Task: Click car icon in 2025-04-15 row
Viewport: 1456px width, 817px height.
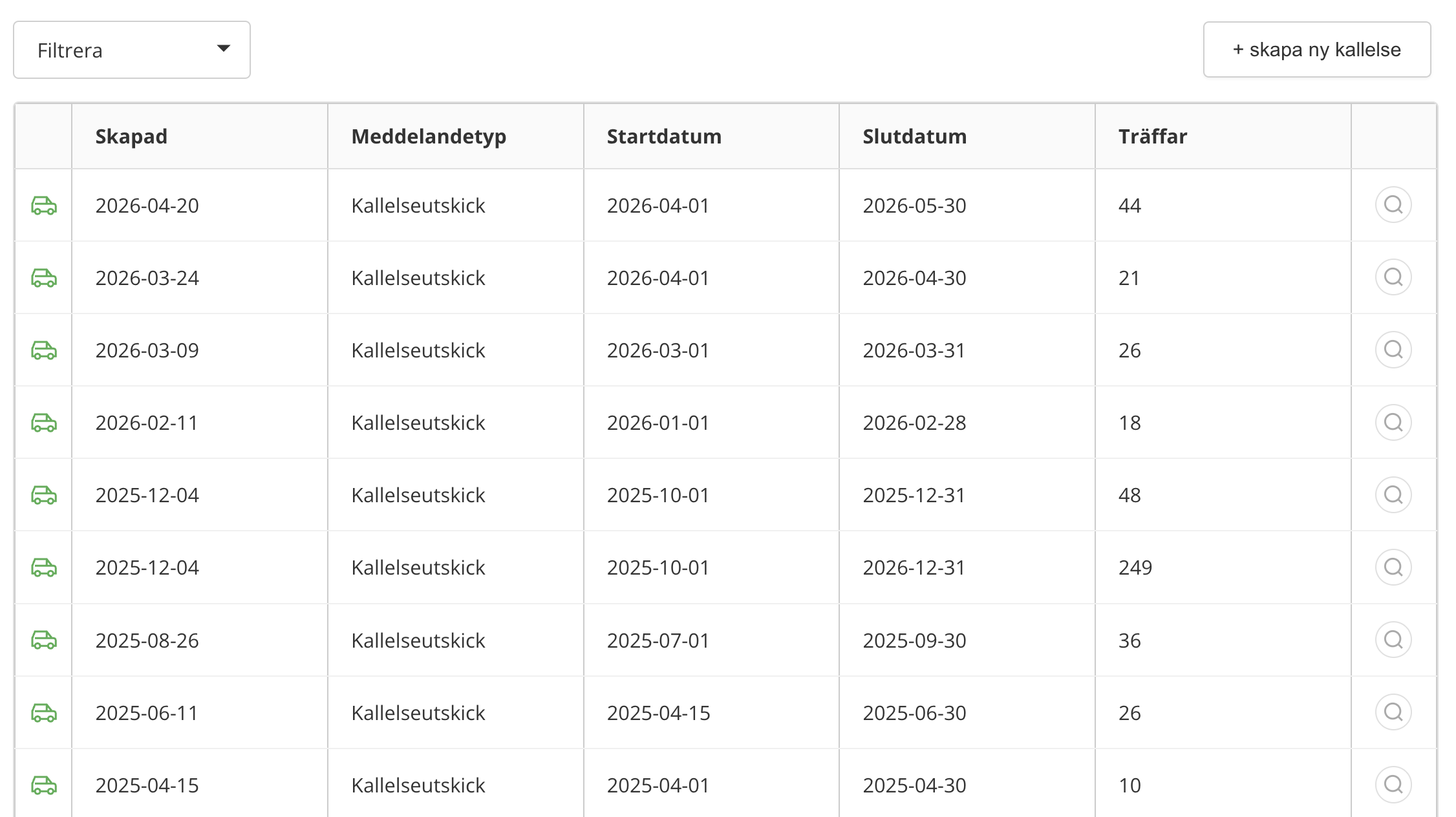Action: (44, 785)
